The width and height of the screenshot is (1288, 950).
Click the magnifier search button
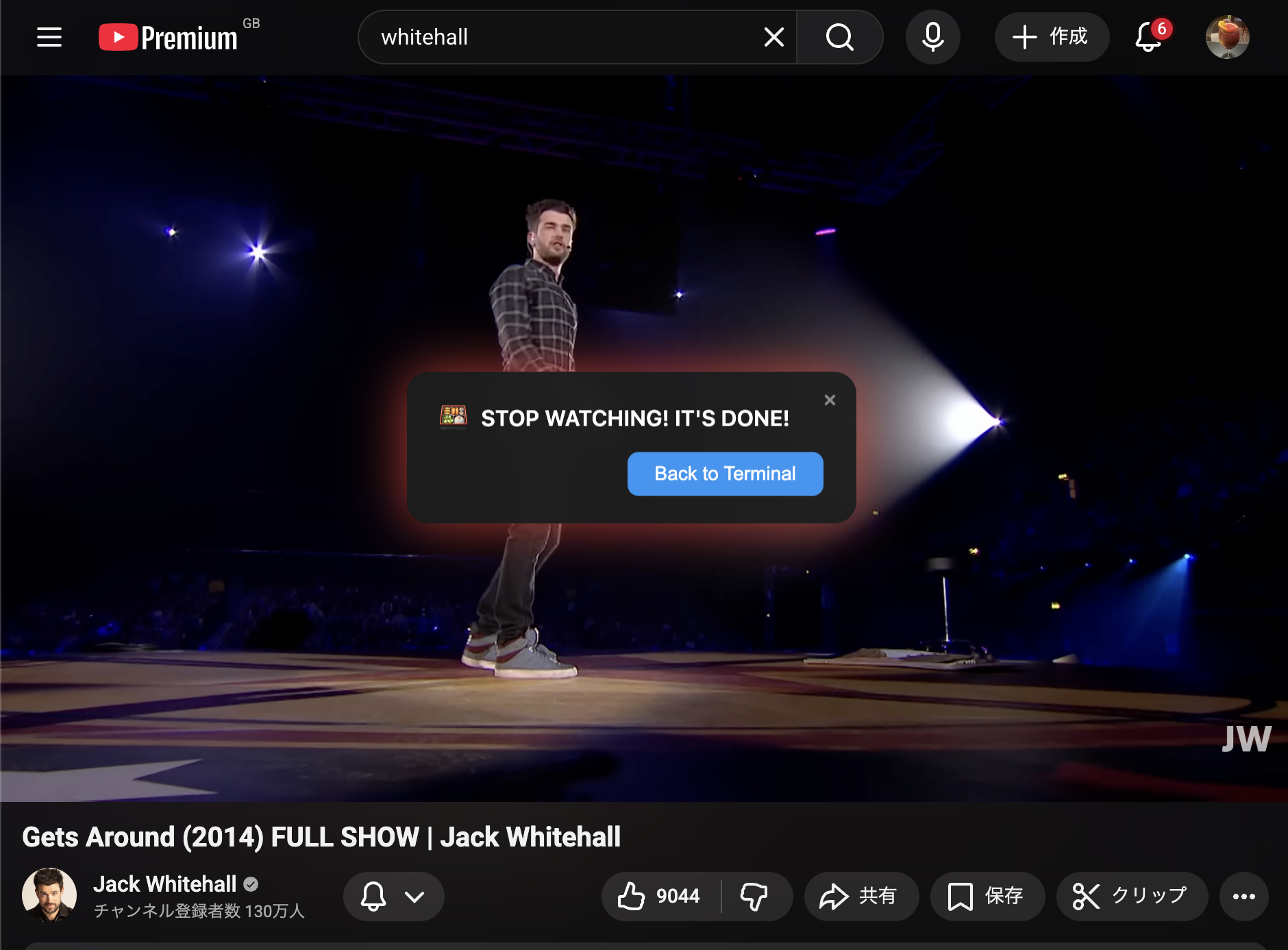pos(840,37)
